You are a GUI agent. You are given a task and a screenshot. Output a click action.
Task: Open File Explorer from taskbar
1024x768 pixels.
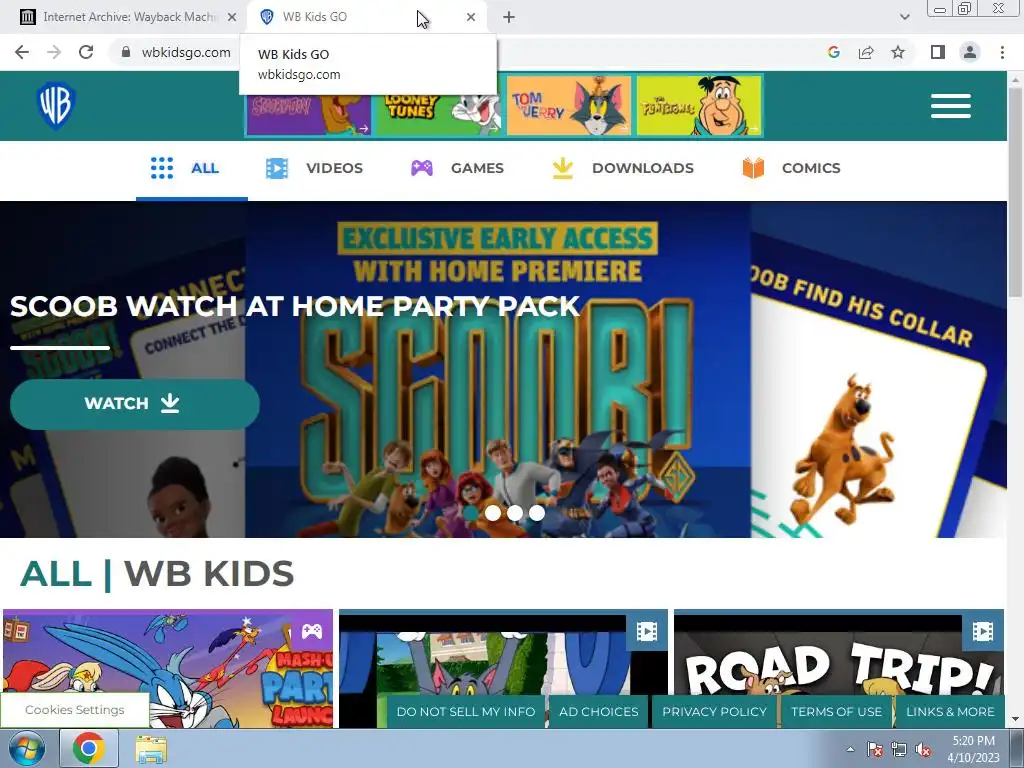[151, 749]
